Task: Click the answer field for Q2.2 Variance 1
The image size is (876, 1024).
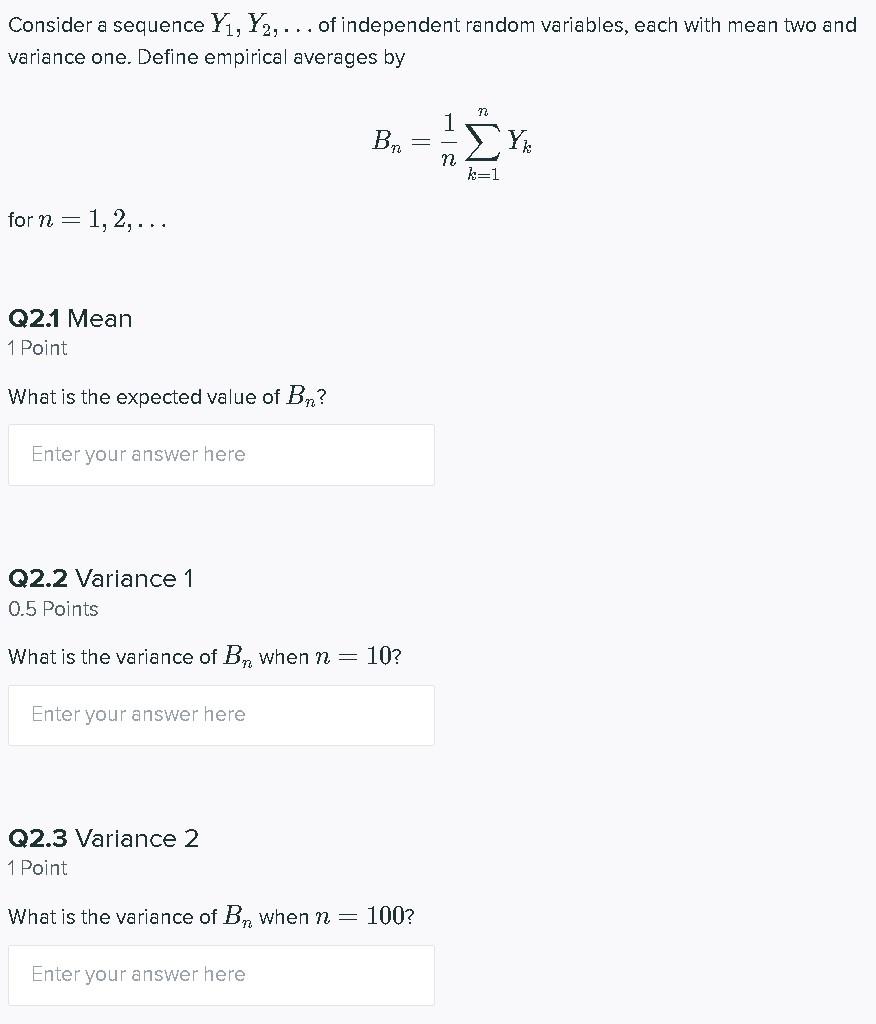Action: pyautogui.click(x=220, y=715)
